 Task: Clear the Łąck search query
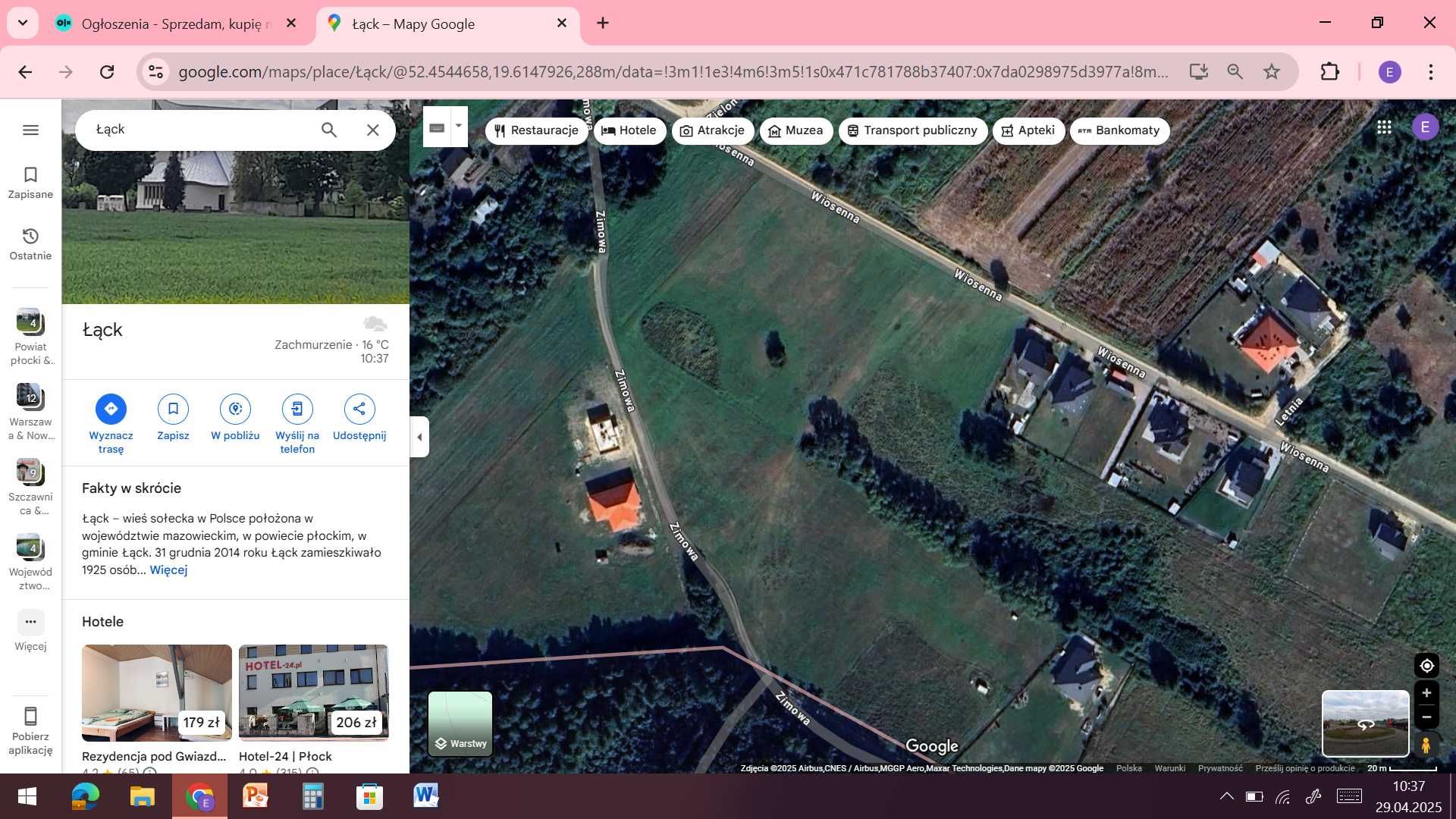point(373,130)
